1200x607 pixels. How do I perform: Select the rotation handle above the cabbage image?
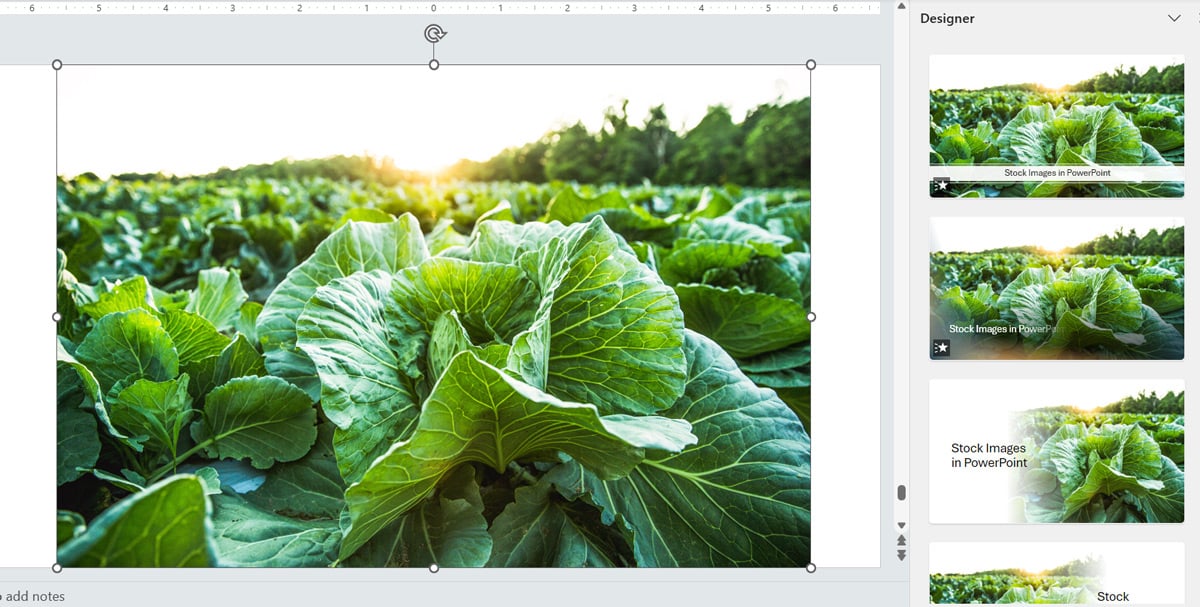pos(433,33)
